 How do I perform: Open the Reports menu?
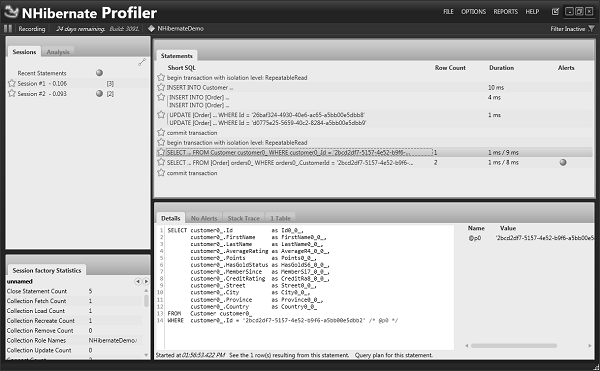(x=505, y=11)
